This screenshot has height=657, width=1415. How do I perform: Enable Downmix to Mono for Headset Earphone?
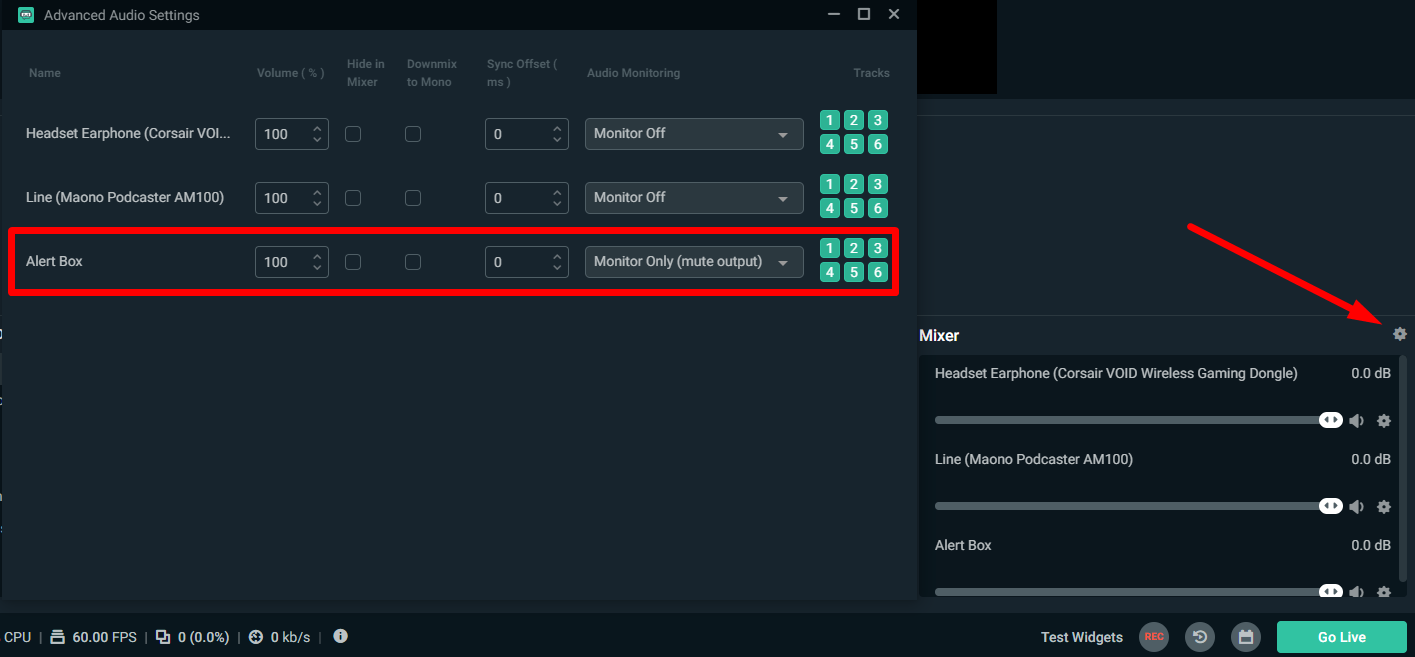click(413, 134)
